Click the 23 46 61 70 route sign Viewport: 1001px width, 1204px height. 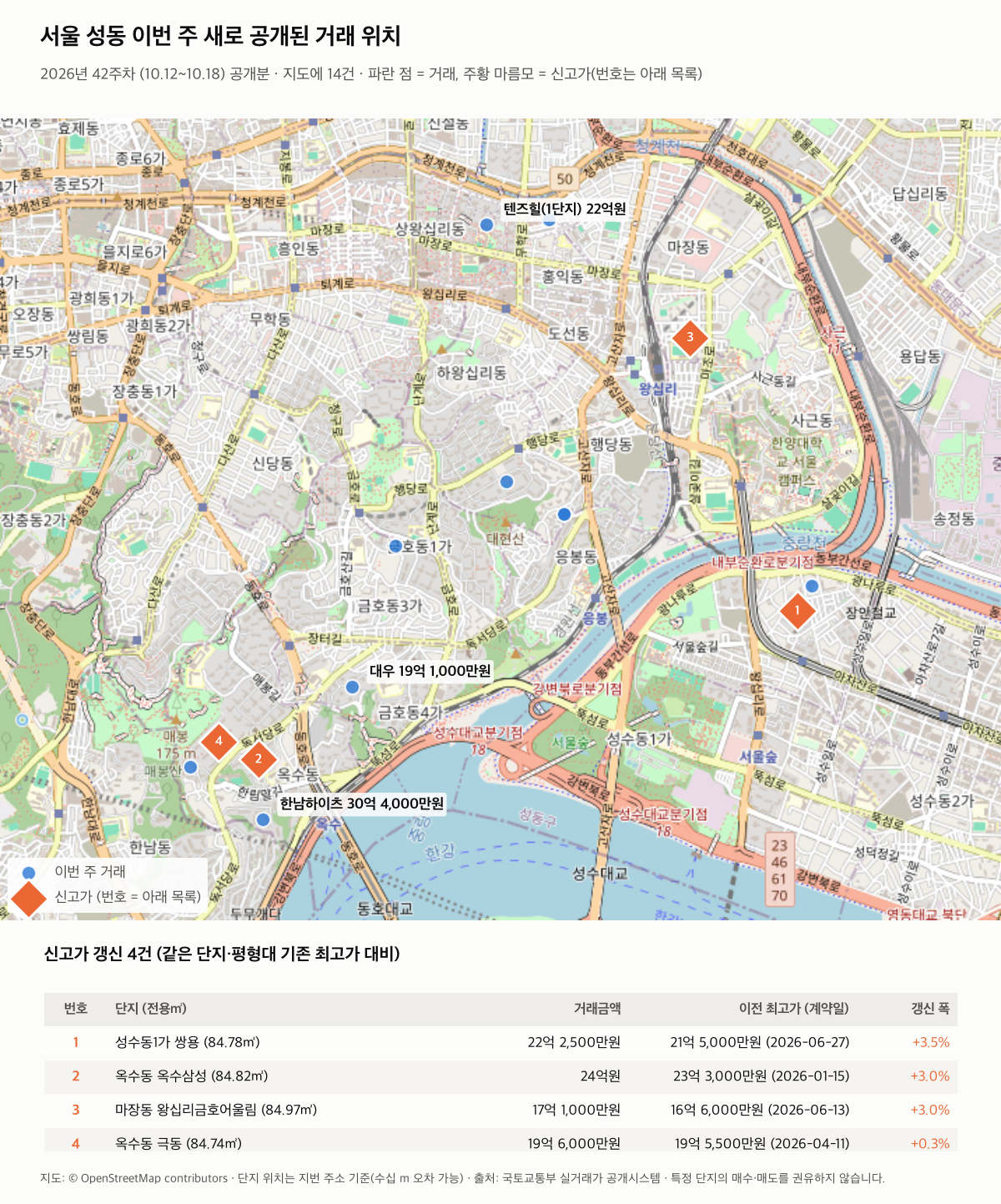[779, 870]
